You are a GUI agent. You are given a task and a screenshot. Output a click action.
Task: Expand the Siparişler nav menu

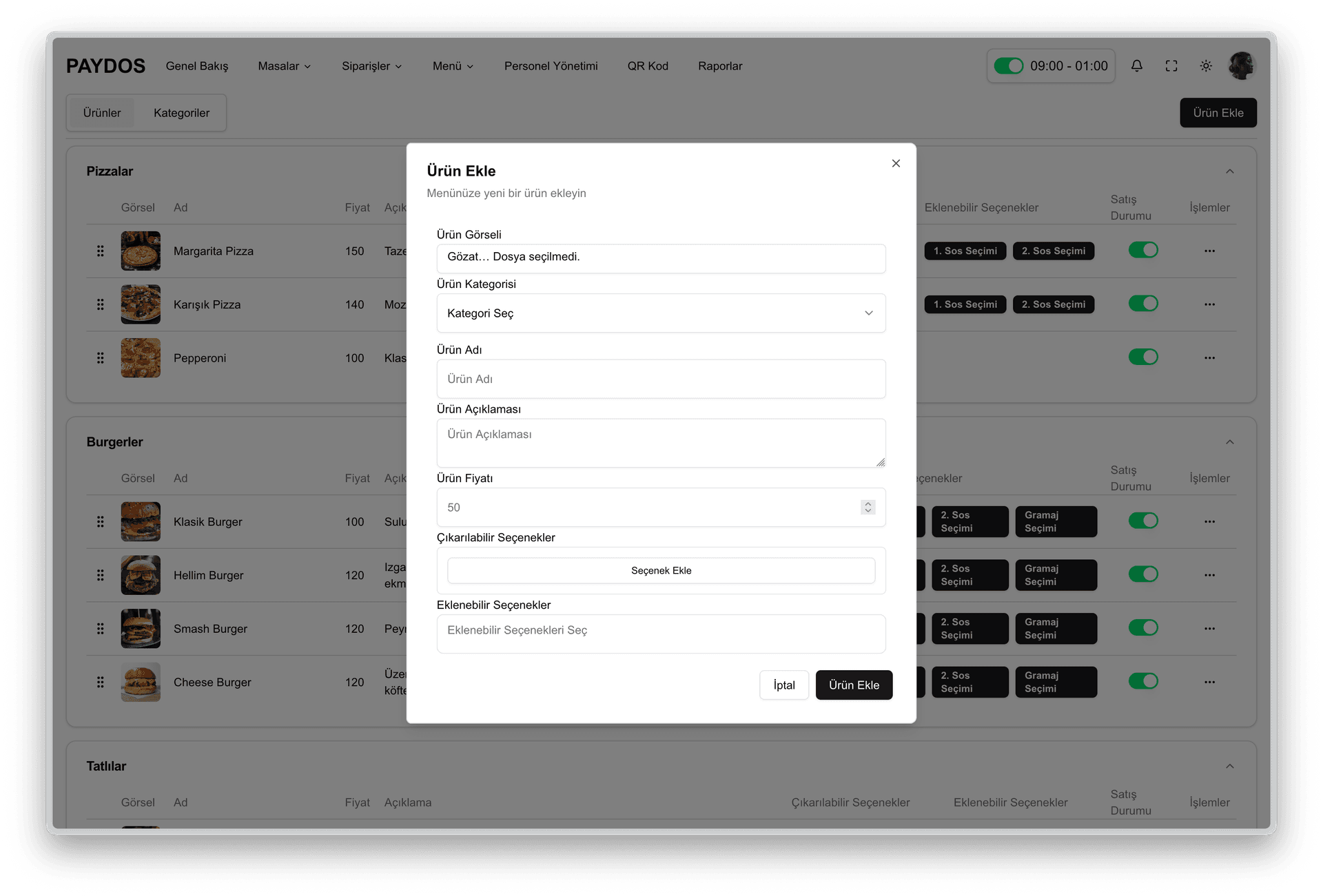click(371, 66)
